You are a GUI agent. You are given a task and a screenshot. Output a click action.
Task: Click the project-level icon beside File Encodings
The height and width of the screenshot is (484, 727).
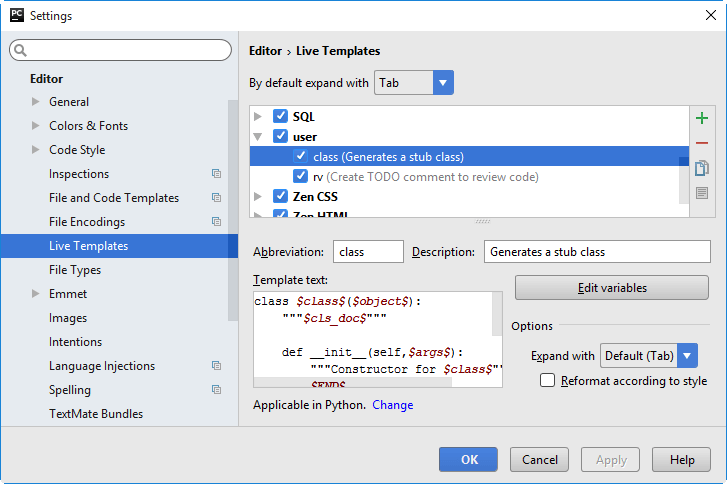(216, 222)
